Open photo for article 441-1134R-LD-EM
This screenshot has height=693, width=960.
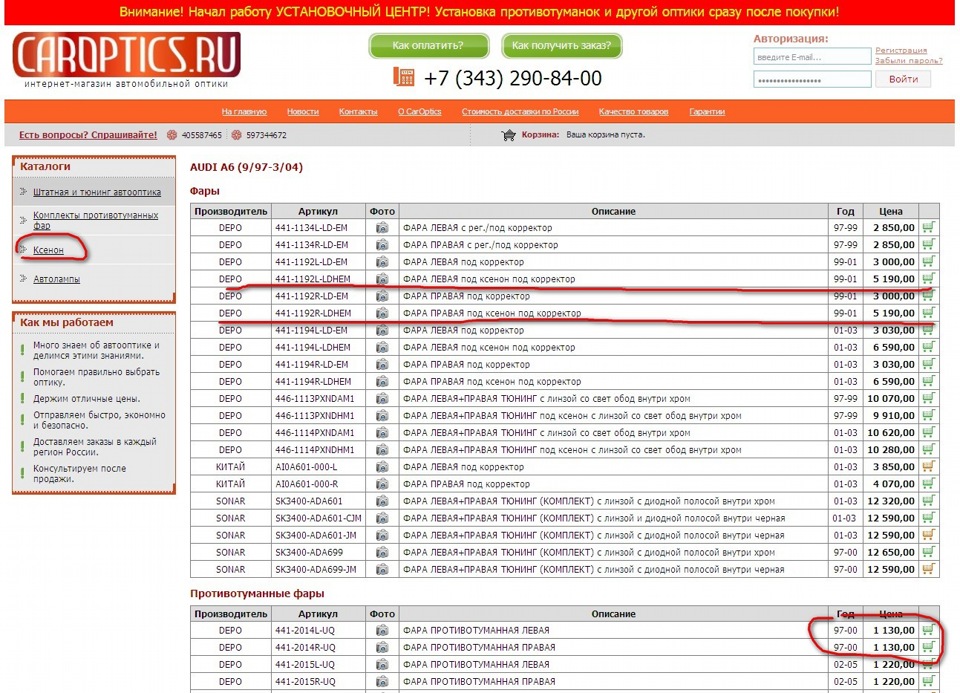click(382, 245)
